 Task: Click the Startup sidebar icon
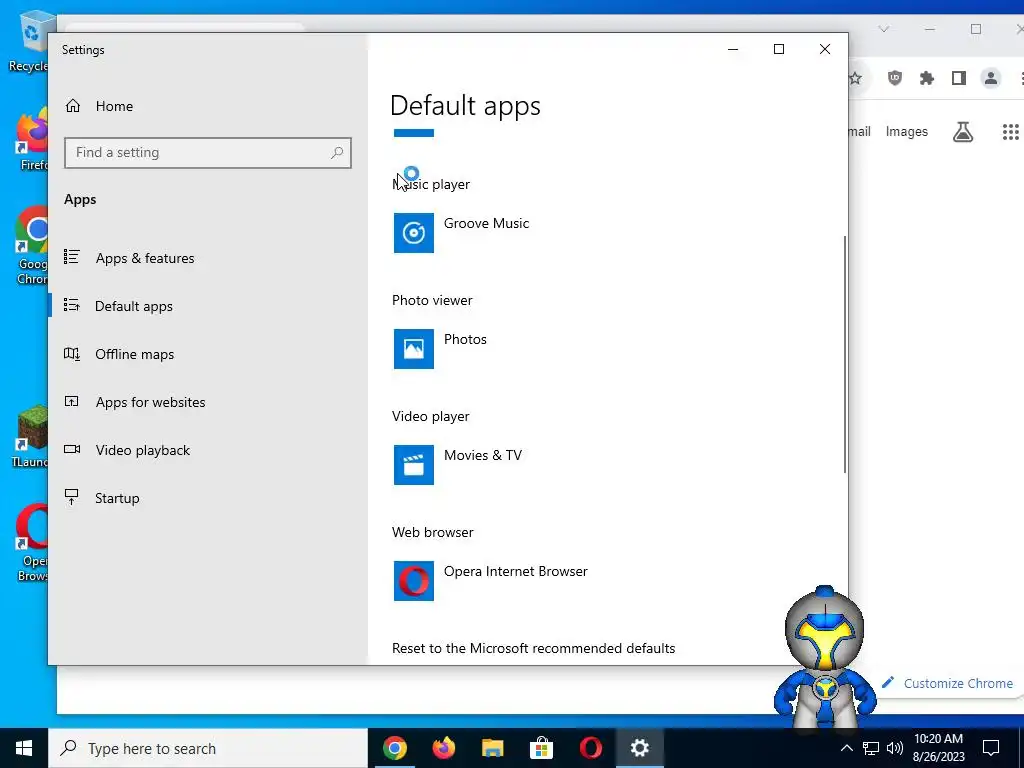[72, 497]
